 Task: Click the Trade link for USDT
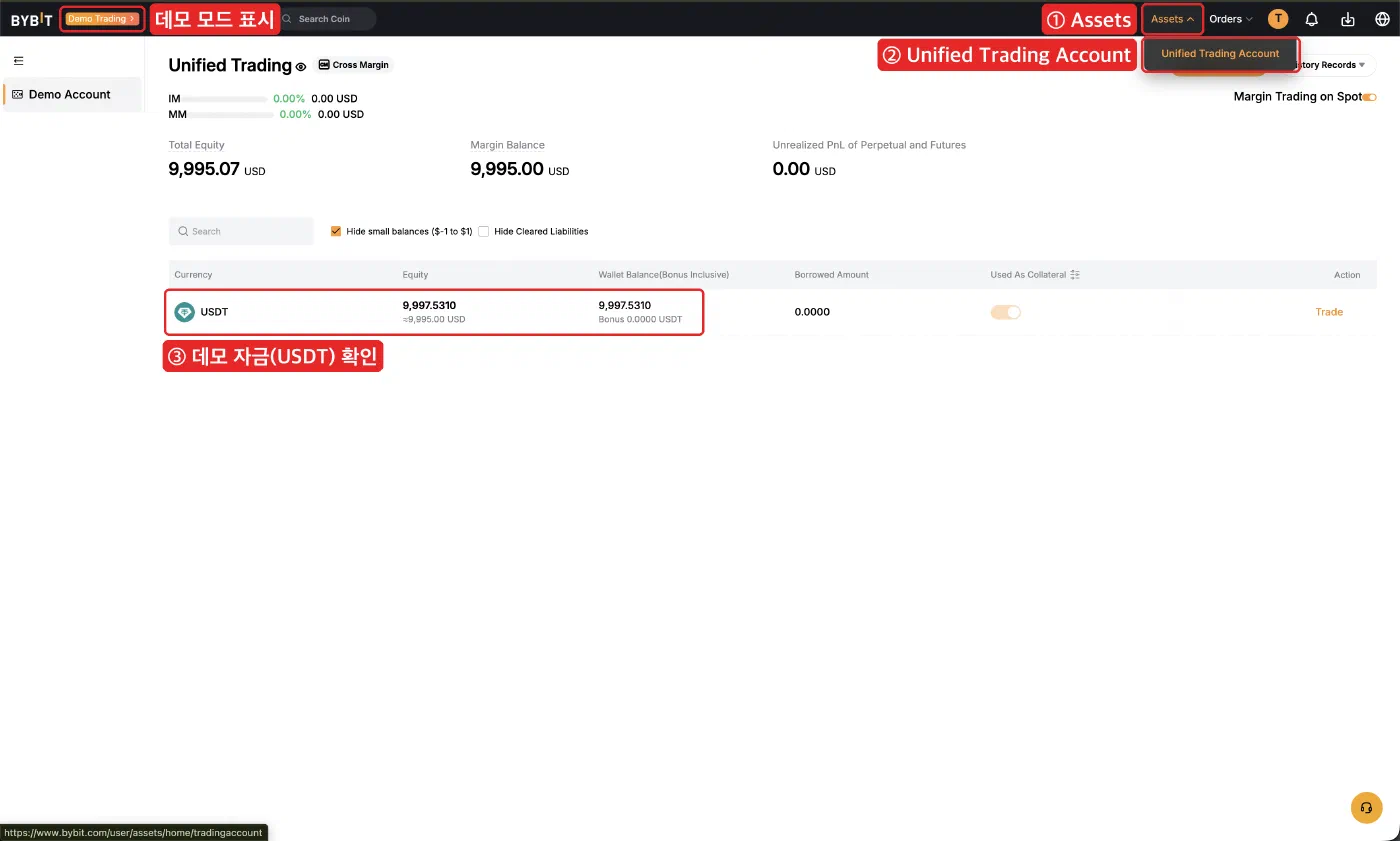pos(1329,312)
